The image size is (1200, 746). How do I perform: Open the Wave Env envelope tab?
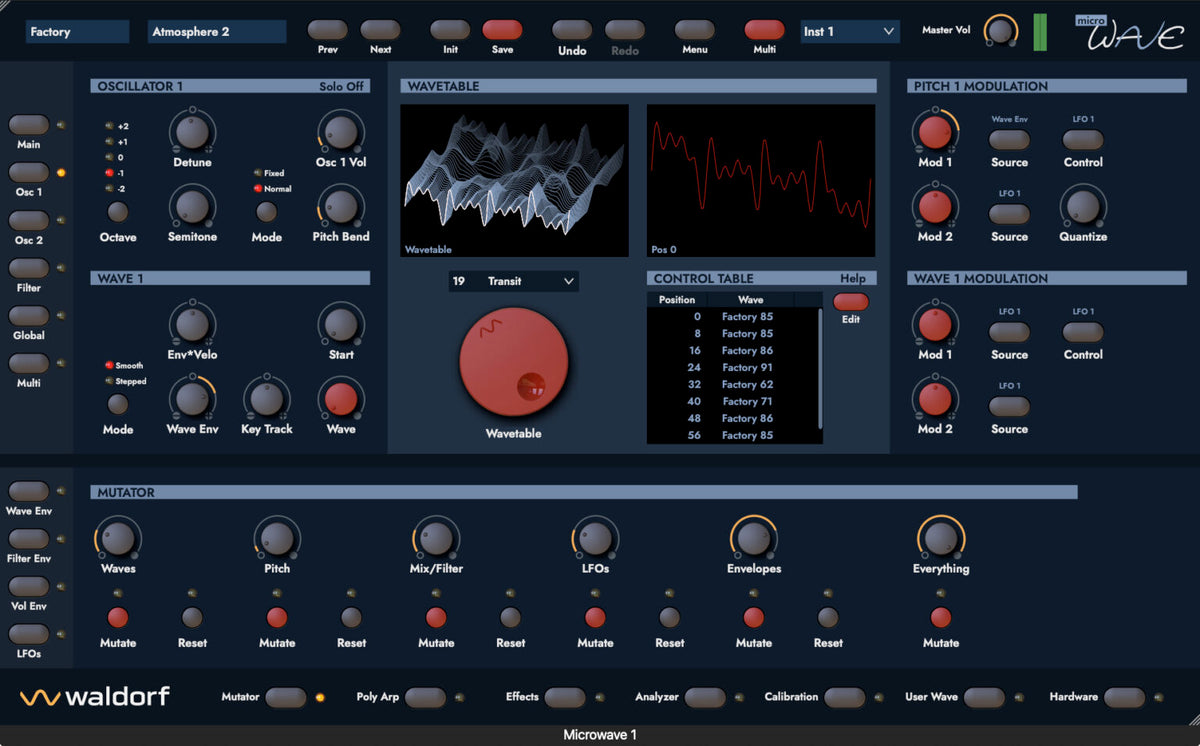[29, 491]
